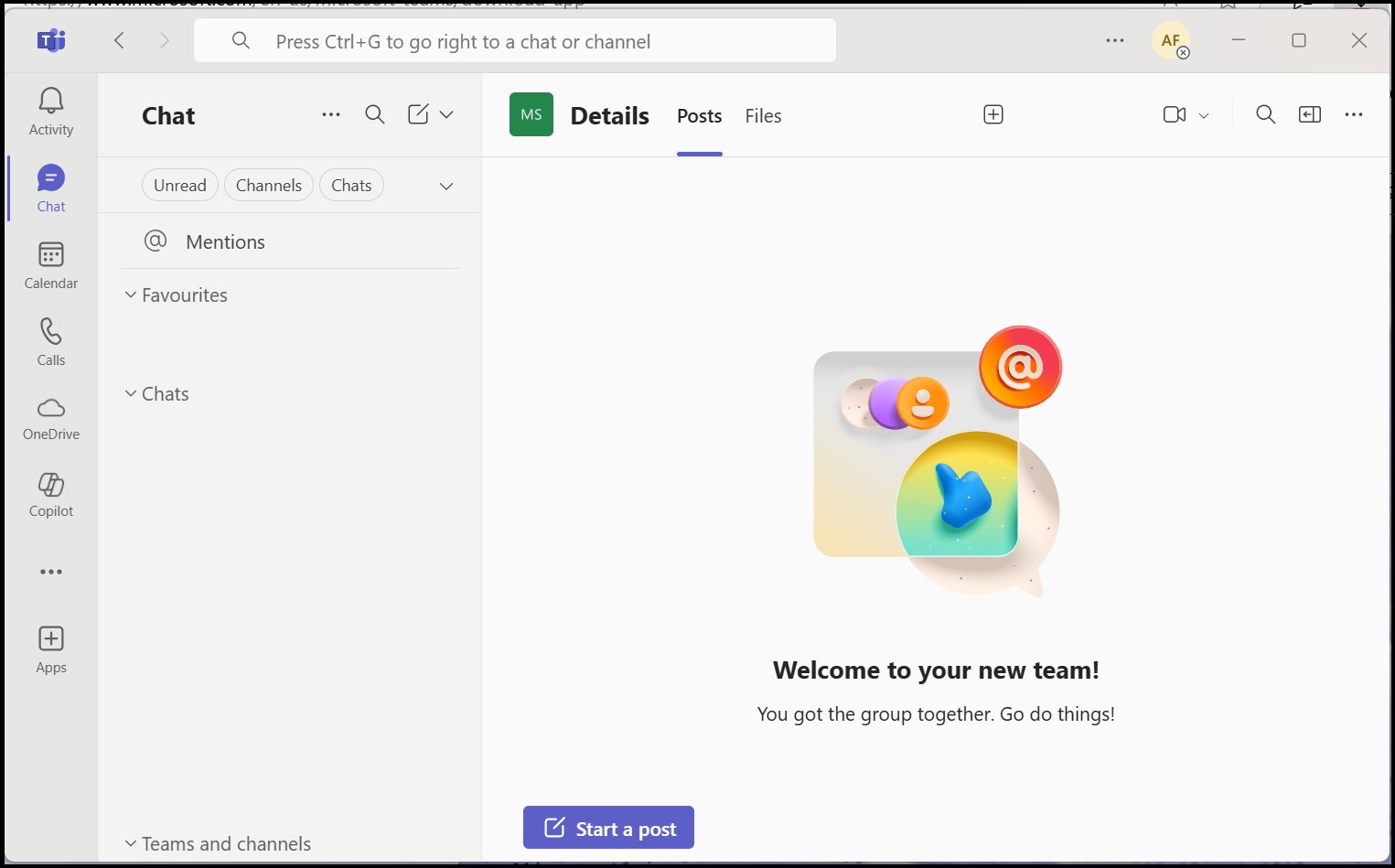1395x868 pixels.
Task: Click the add tab plus icon
Action: point(993,114)
